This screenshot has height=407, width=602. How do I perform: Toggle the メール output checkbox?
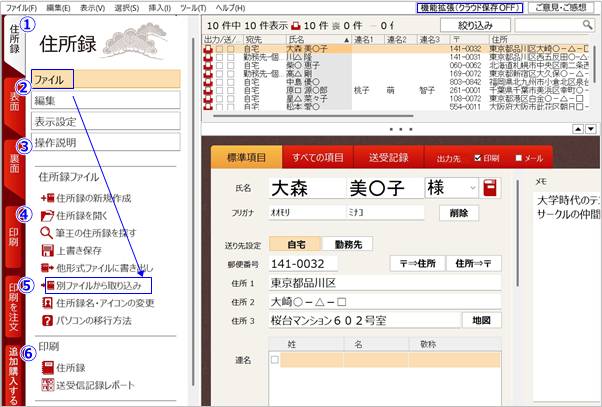pyautogui.click(x=518, y=157)
